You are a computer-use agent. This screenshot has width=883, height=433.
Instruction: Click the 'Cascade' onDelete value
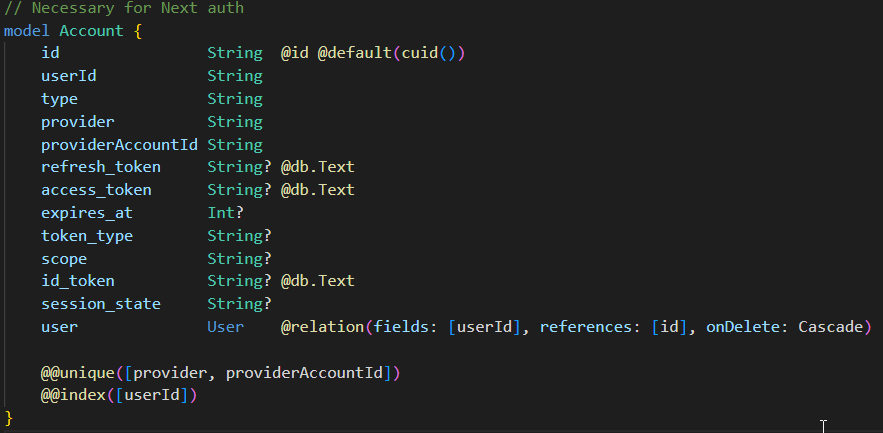pyautogui.click(x=834, y=327)
